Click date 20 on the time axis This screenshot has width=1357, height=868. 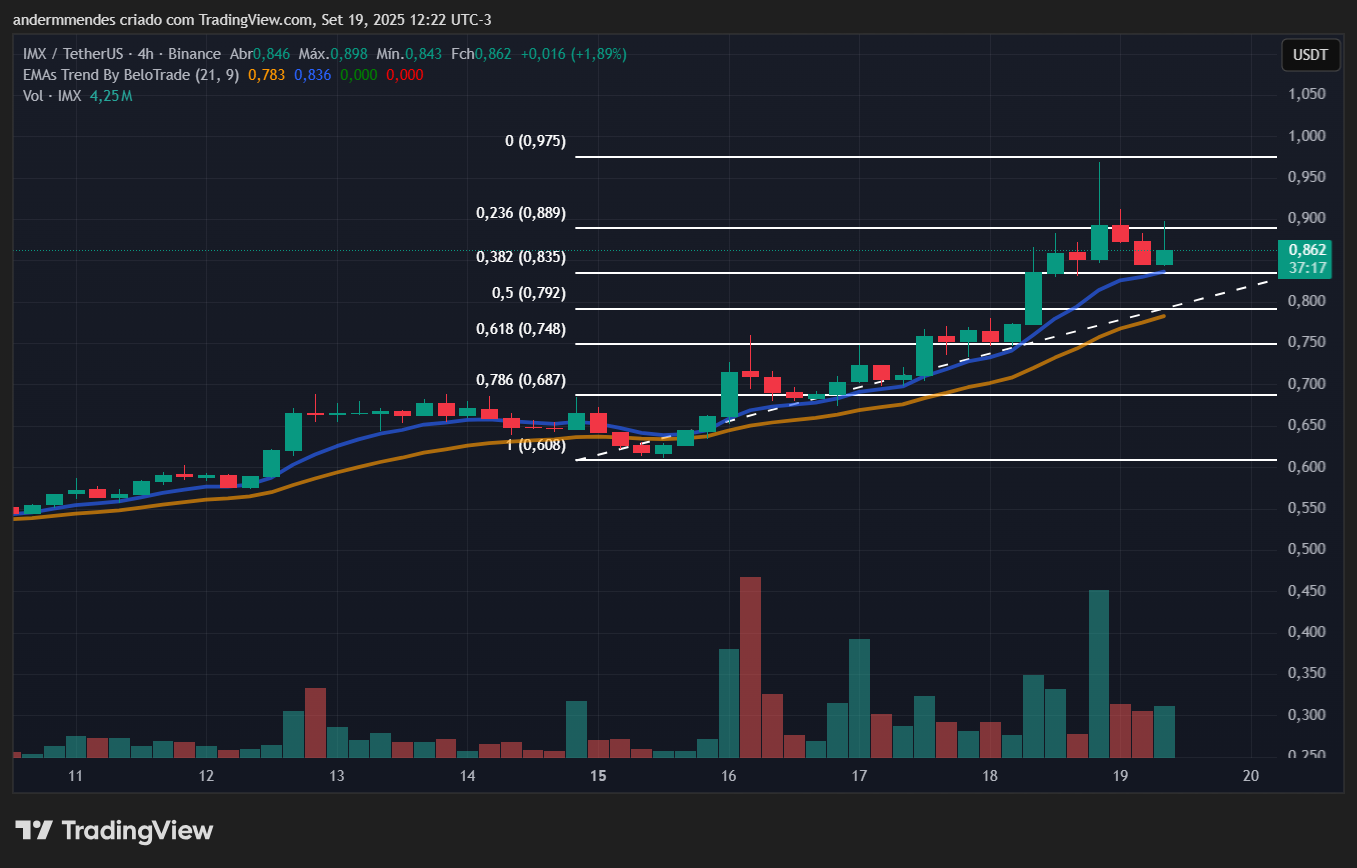click(1250, 776)
